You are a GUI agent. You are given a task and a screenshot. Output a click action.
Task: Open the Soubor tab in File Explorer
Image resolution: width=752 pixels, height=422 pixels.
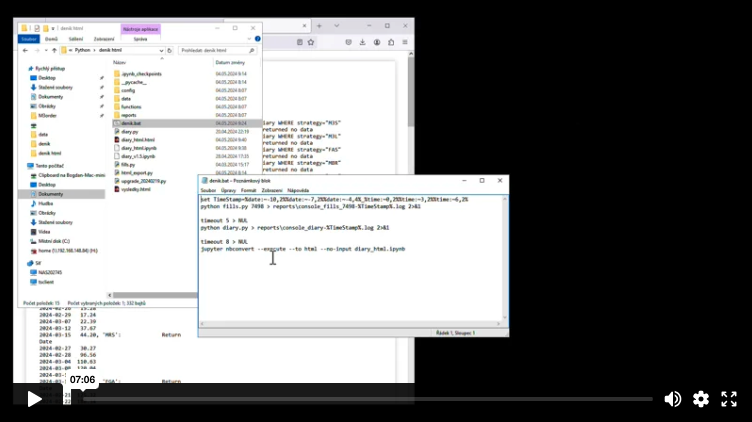pyautogui.click(x=28, y=39)
